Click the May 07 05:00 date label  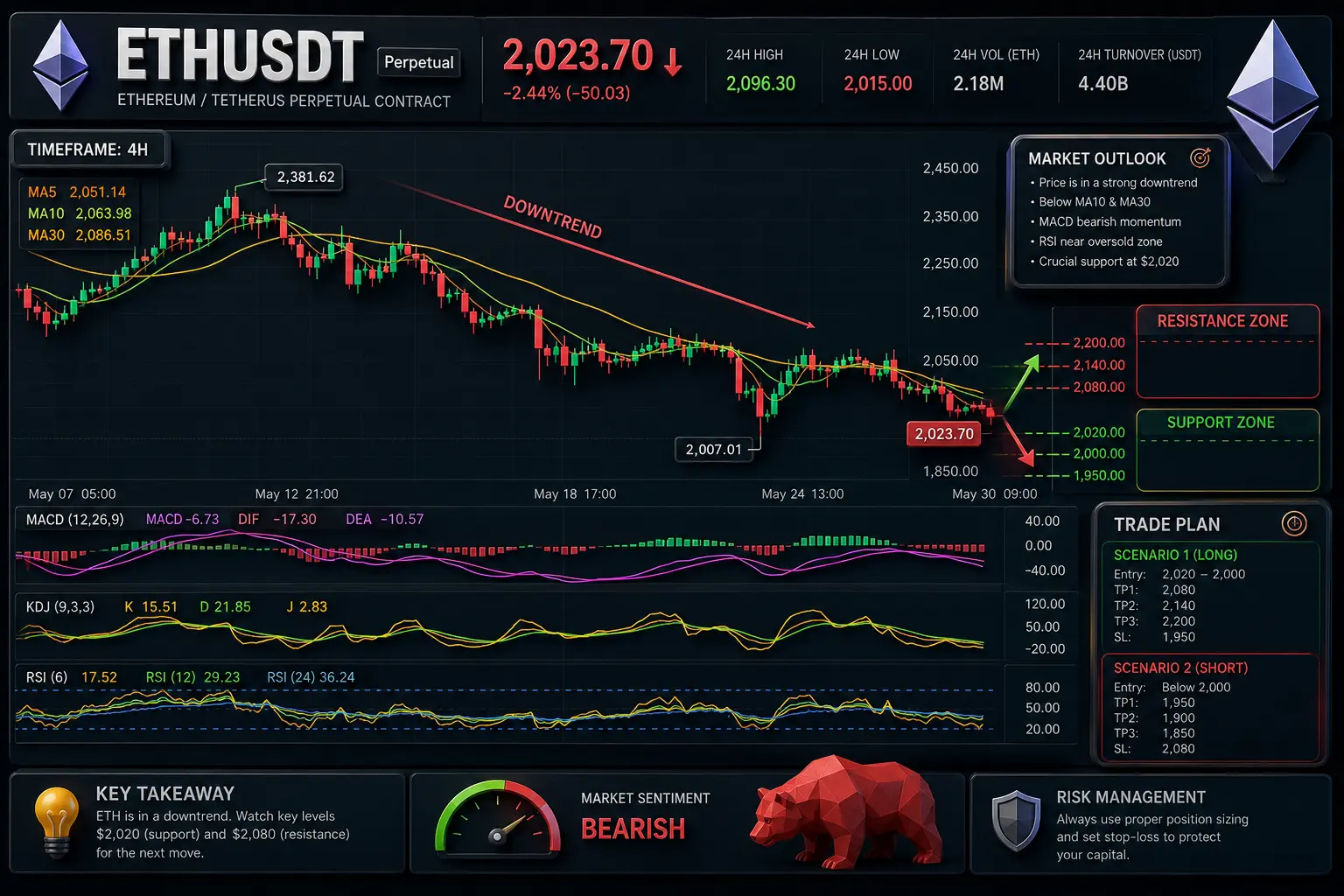[x=72, y=494]
